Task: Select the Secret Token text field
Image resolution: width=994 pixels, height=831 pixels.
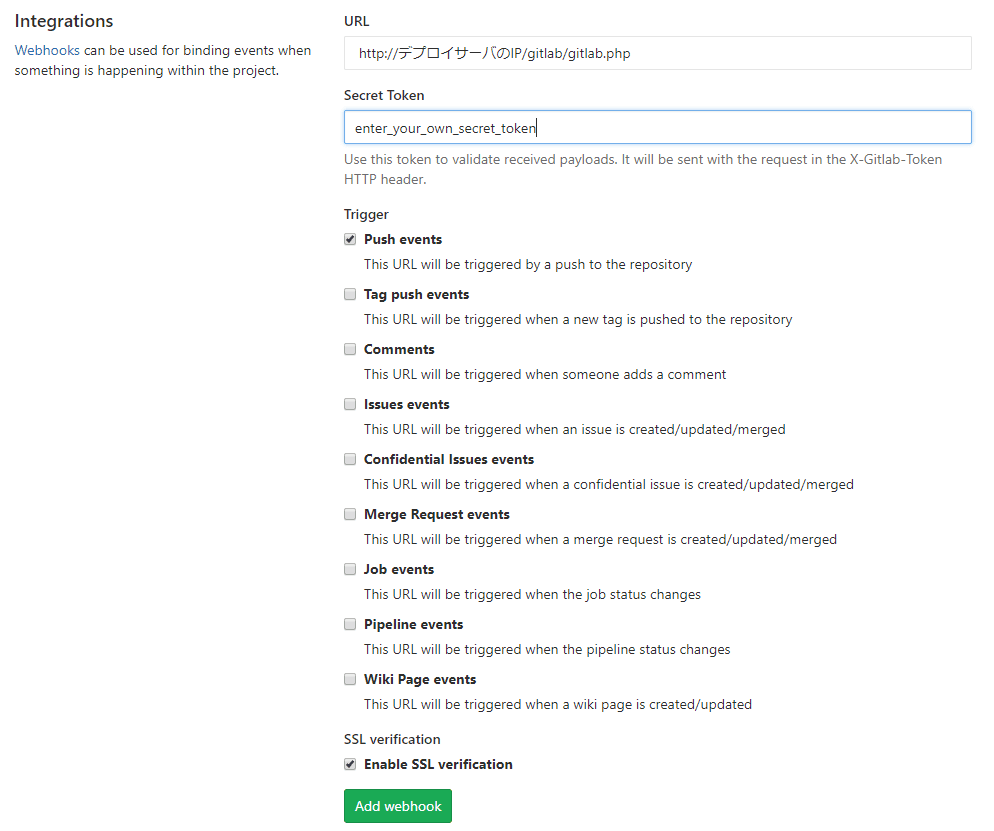Action: pyautogui.click(x=657, y=127)
